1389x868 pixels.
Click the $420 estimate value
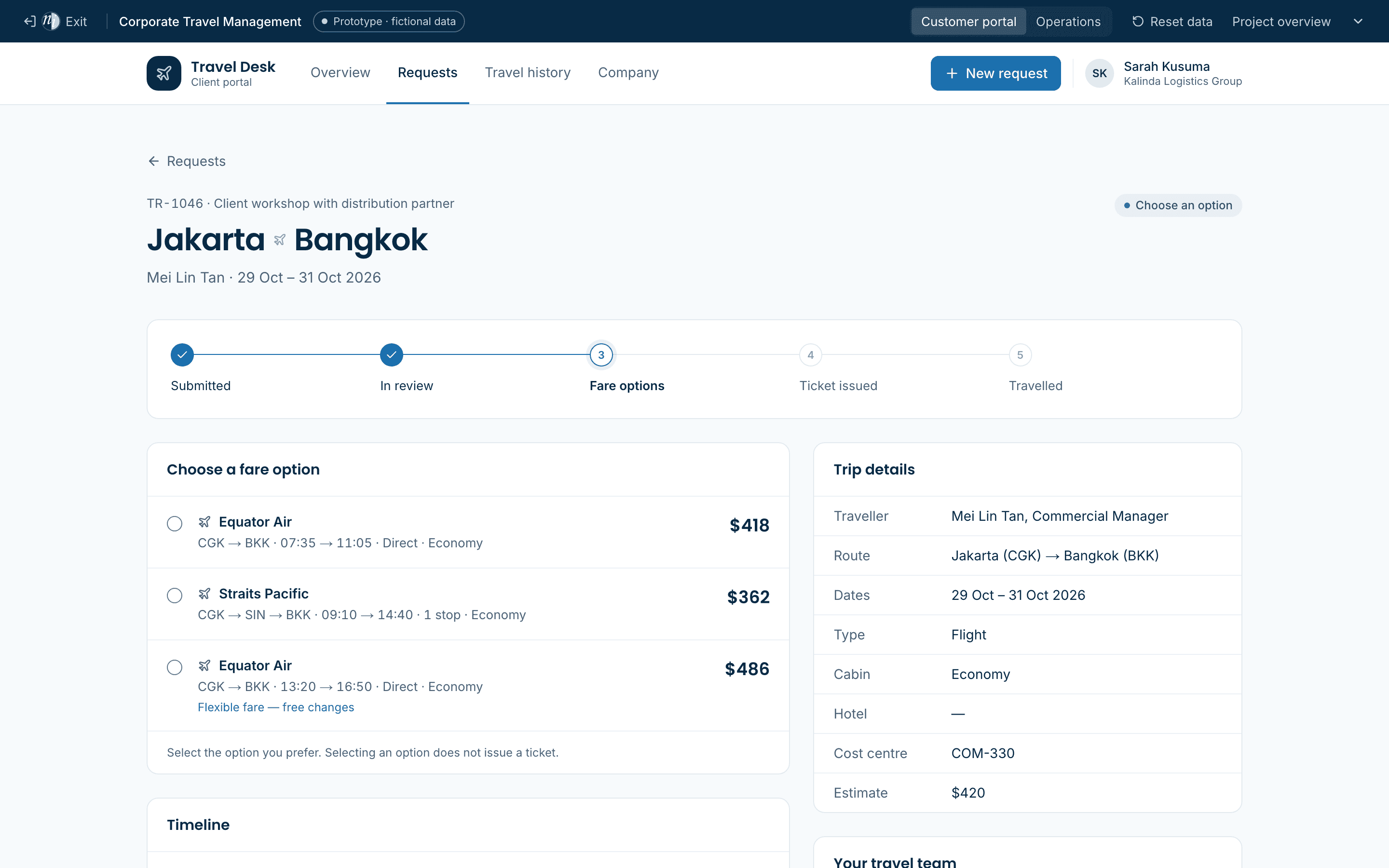967,793
